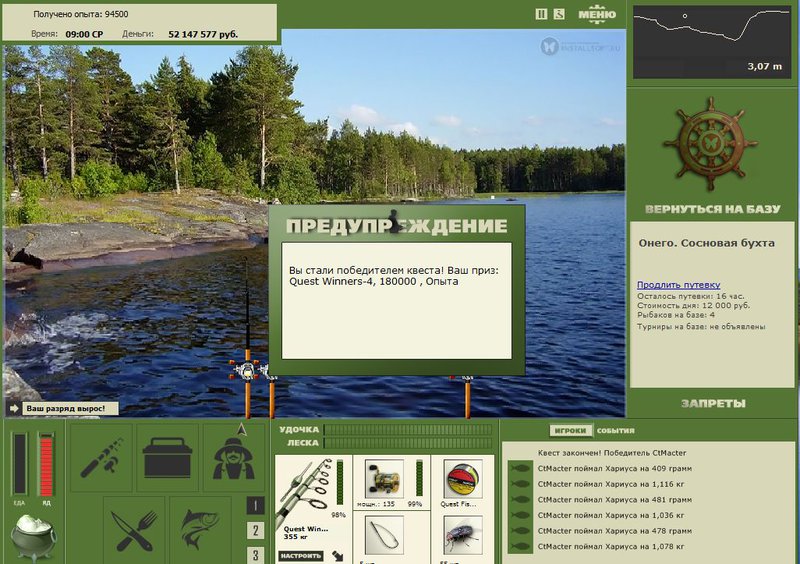Click fish icon beside the 409 грамм catch
This screenshot has height=564, width=800.
click(x=519, y=469)
